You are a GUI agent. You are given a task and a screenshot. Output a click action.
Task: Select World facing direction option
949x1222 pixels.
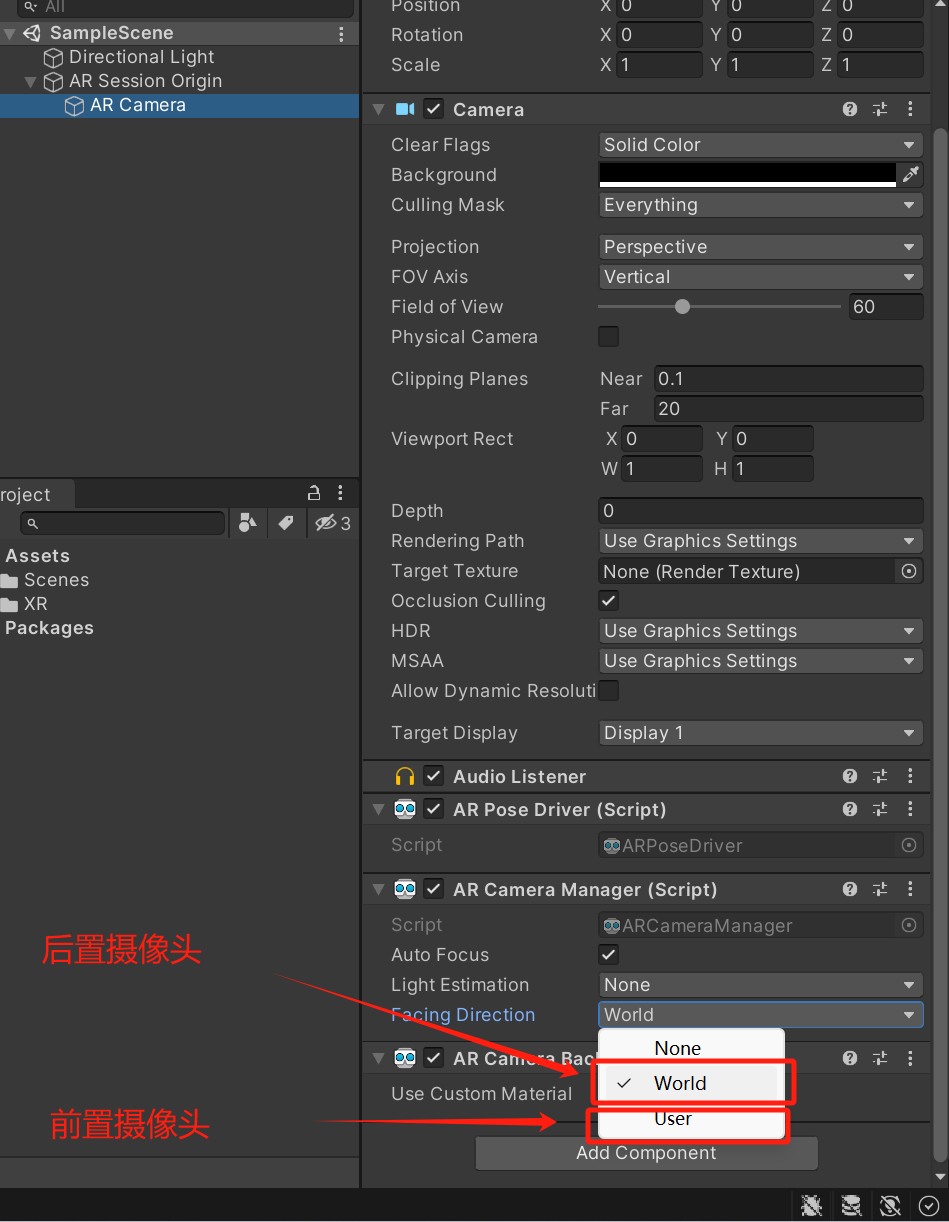pyautogui.click(x=691, y=1083)
